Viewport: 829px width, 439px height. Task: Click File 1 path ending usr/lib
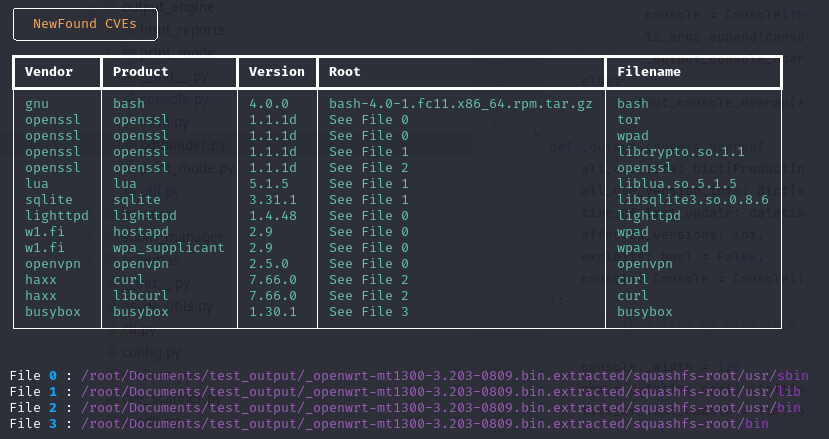[441, 392]
